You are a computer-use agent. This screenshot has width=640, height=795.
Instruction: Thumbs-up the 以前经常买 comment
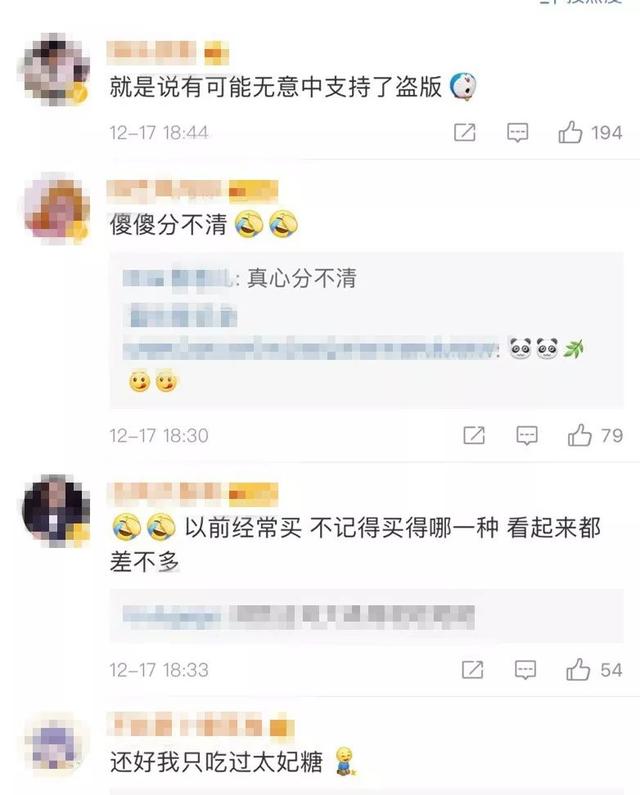(578, 669)
